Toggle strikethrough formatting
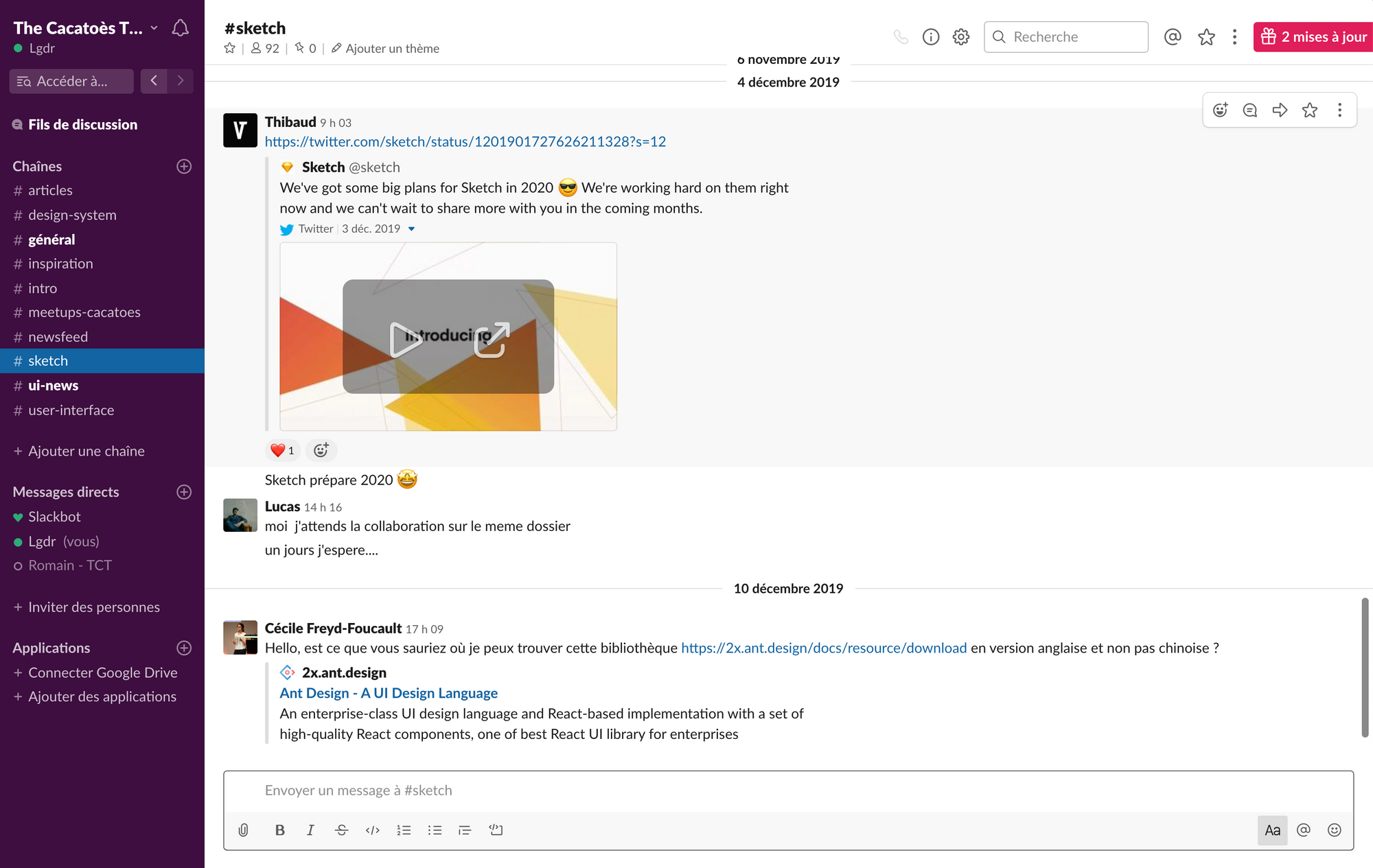The height and width of the screenshot is (868, 1373). click(341, 830)
